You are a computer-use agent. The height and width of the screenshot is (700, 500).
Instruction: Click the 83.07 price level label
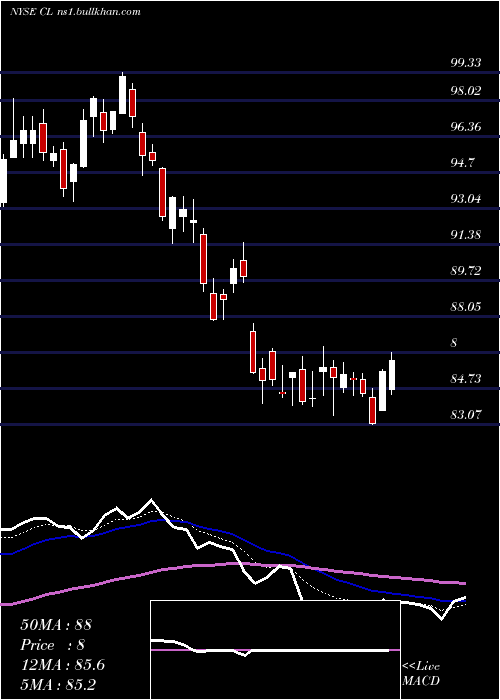(x=466, y=415)
